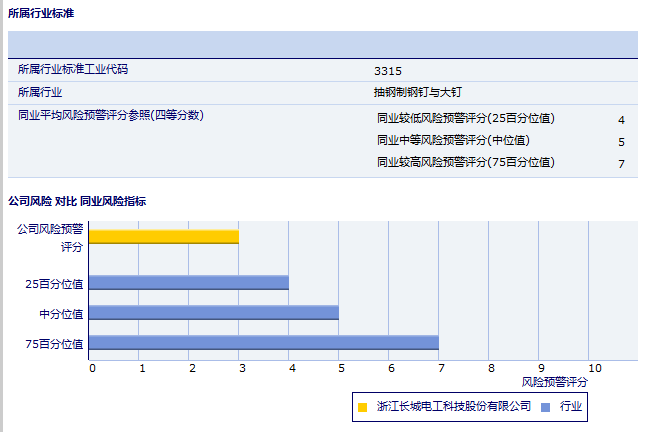Click the 公司风险预警评分 axis category label

coord(51,237)
